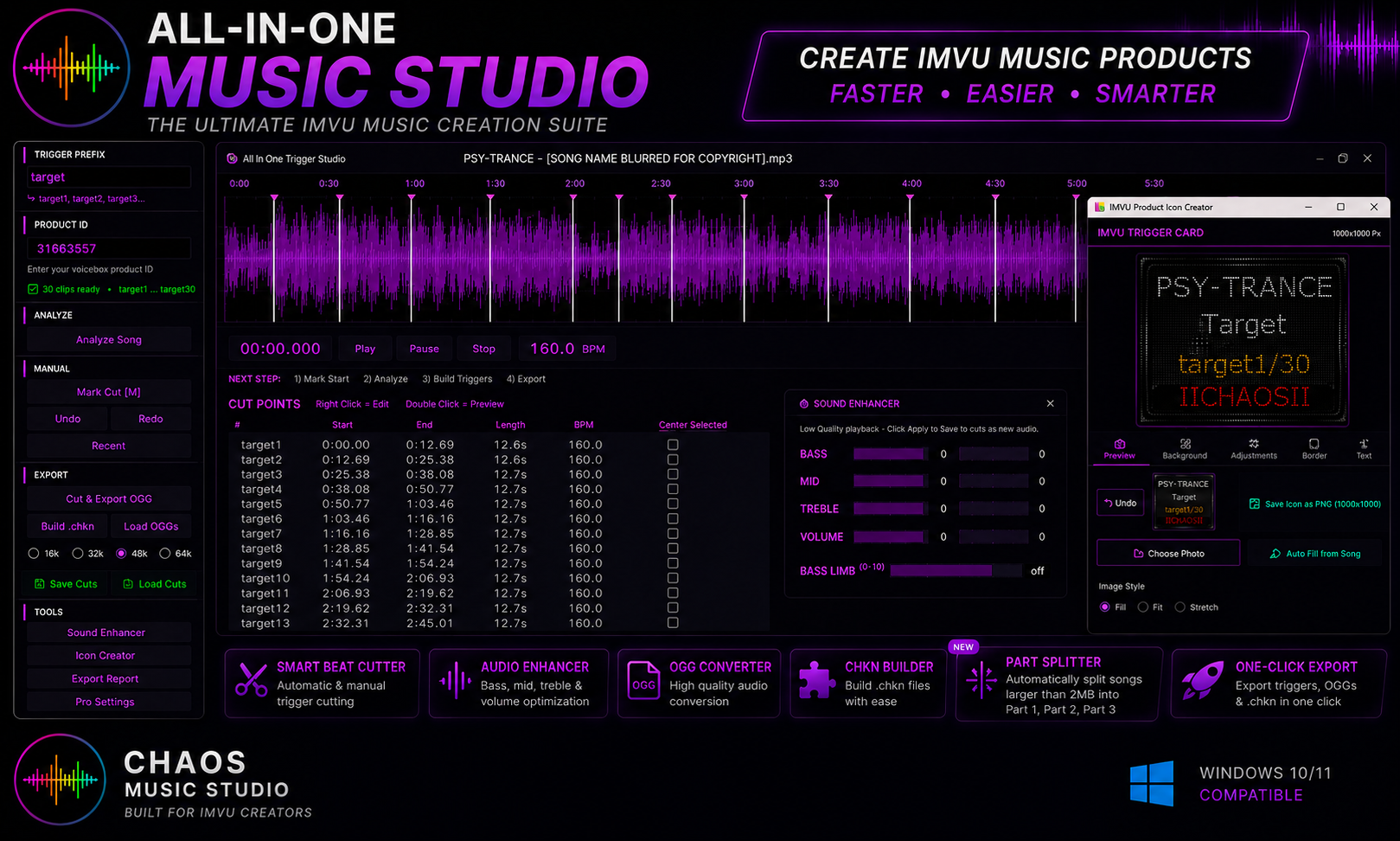
Task: Adjust the VOLUME slider
Action: pyautogui.click(x=891, y=537)
